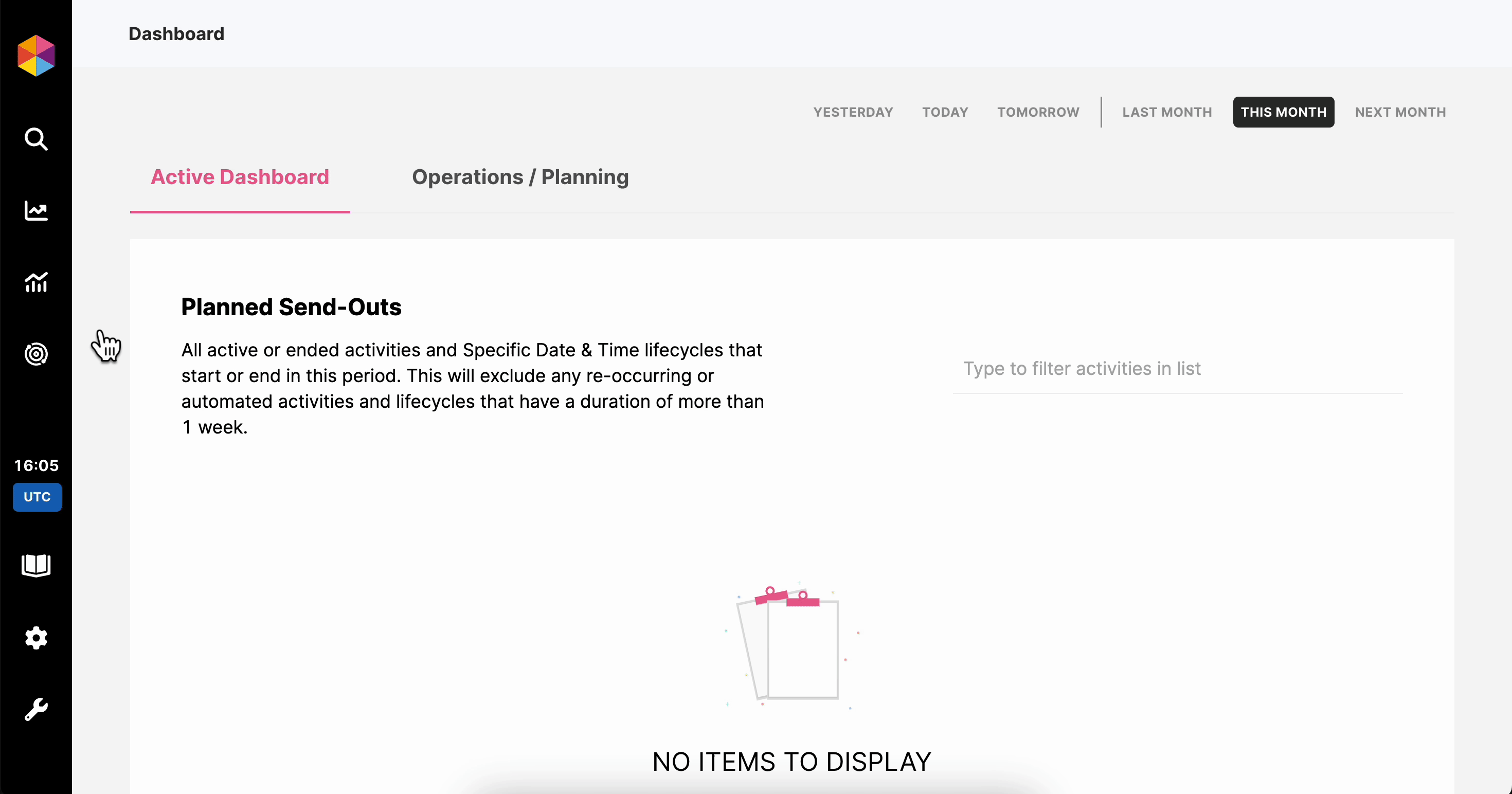This screenshot has width=1512, height=794.
Task: Open the wrench tools icon
Action: (x=36, y=709)
